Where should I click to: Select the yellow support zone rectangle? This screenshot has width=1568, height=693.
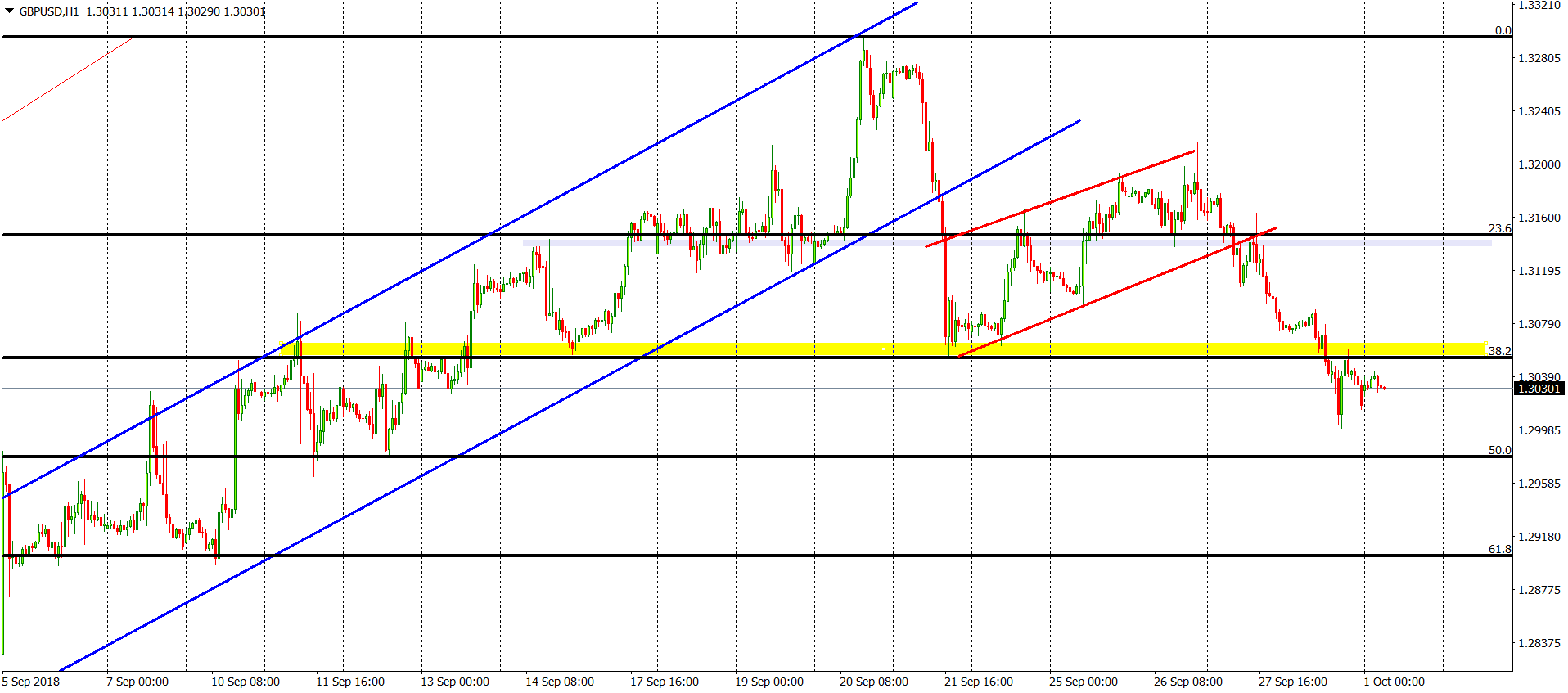click(x=882, y=349)
